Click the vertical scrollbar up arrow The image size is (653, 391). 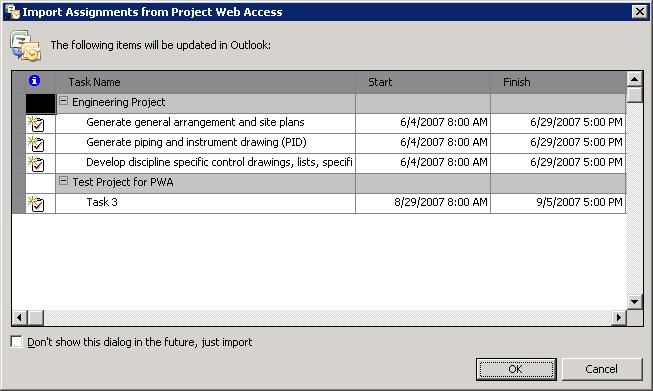(634, 79)
